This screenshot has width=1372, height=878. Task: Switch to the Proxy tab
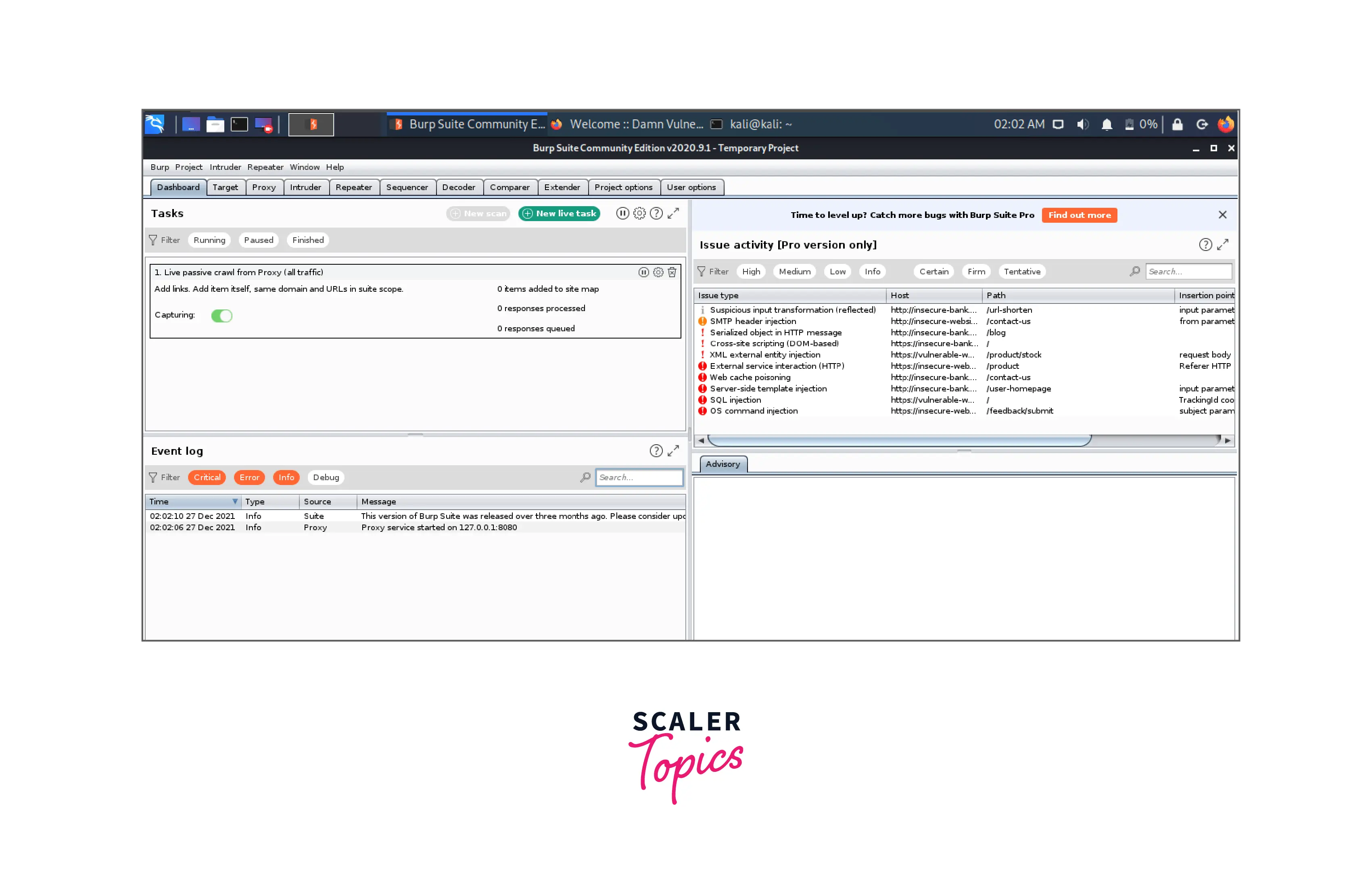263,187
